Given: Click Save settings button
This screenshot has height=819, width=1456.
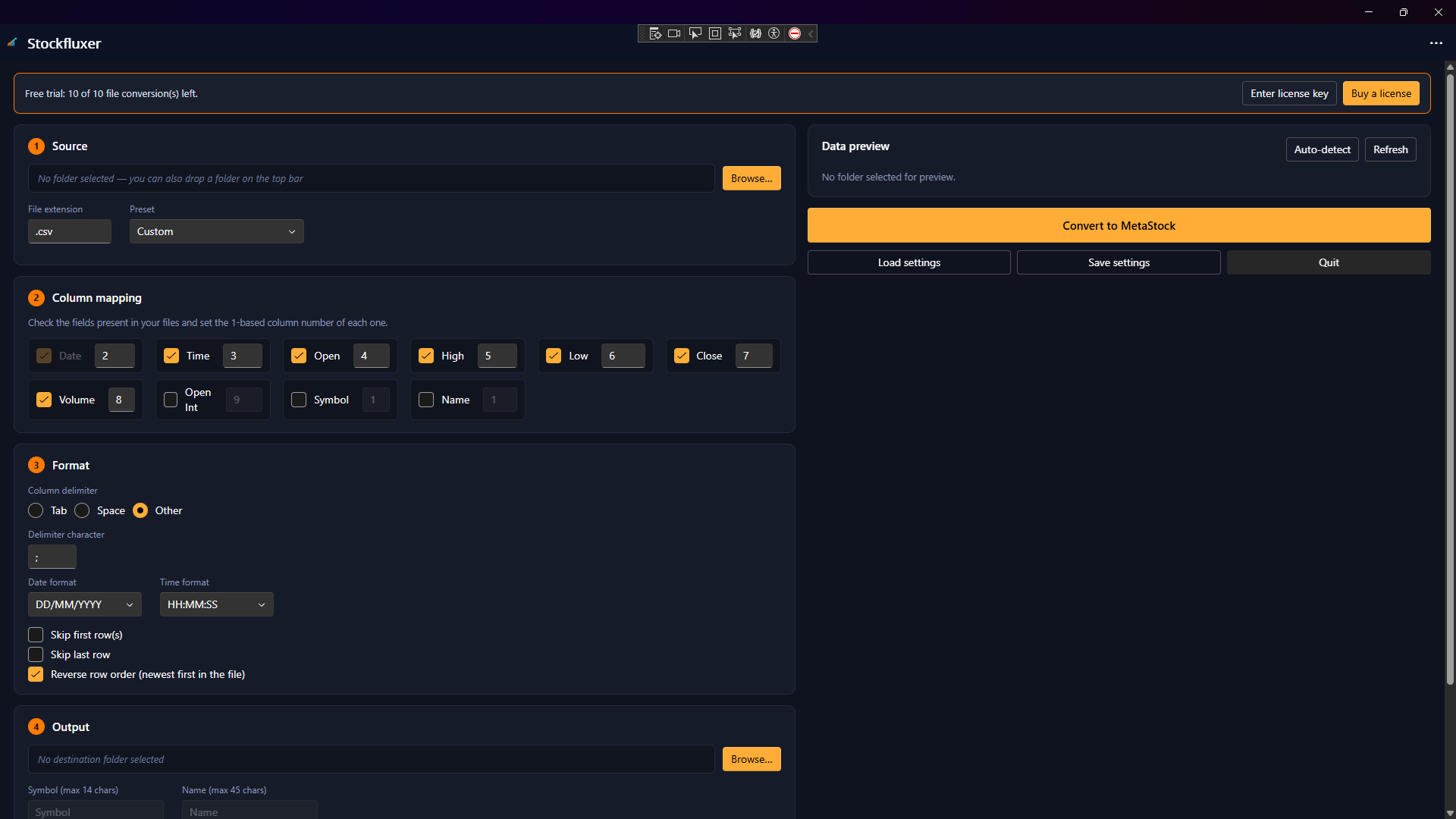Looking at the screenshot, I should pos(1119,262).
